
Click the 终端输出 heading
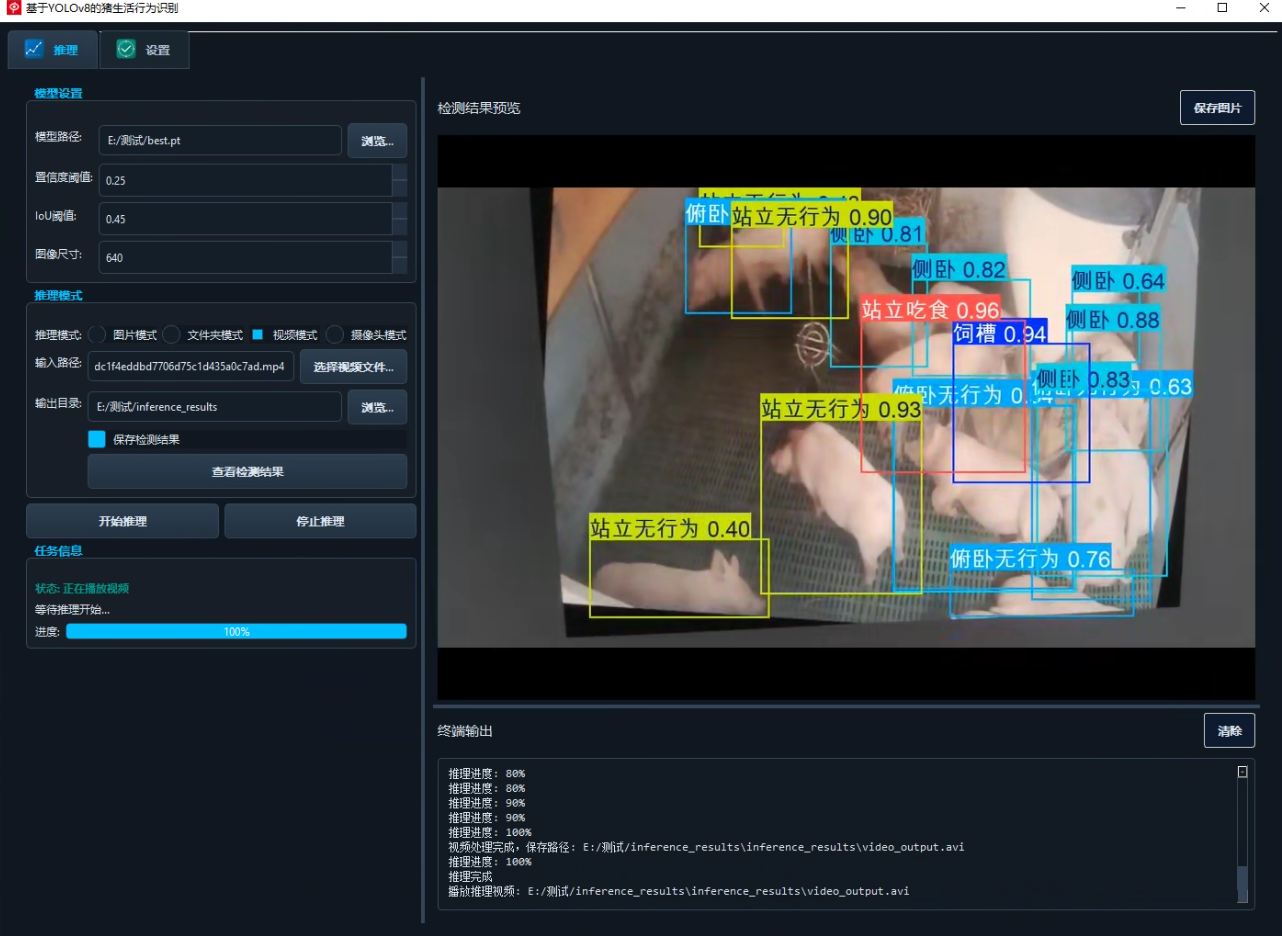tap(465, 731)
